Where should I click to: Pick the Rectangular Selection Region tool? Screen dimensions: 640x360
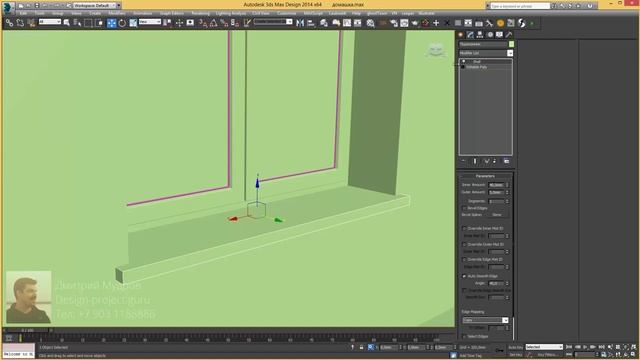point(88,23)
